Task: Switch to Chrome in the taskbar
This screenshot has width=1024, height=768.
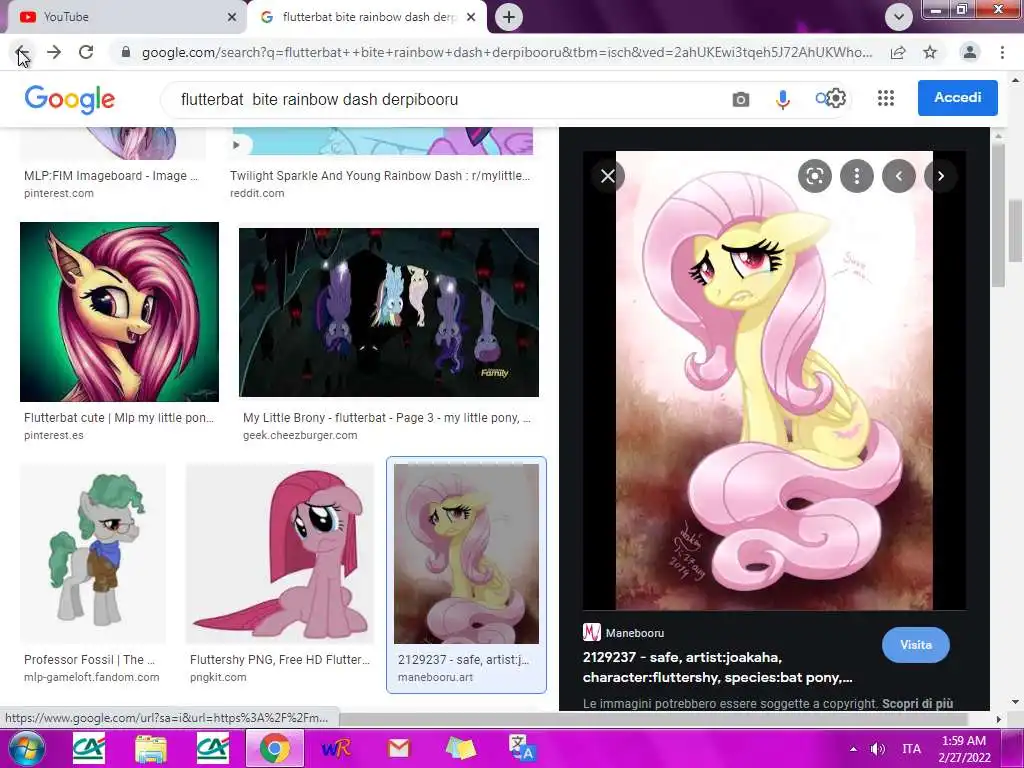Action: (275, 748)
